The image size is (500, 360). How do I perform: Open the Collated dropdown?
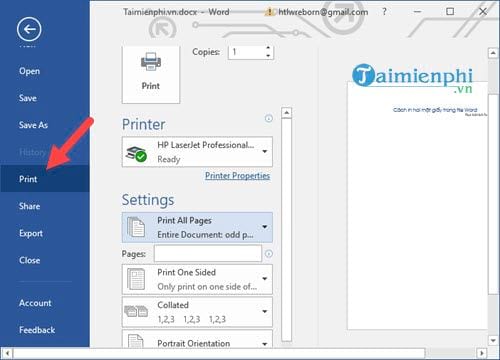(x=197, y=312)
